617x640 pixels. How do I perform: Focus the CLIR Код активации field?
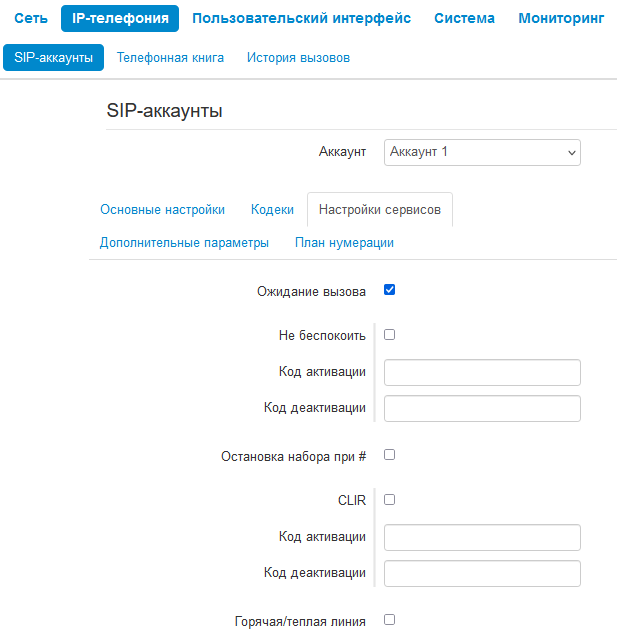[482, 537]
